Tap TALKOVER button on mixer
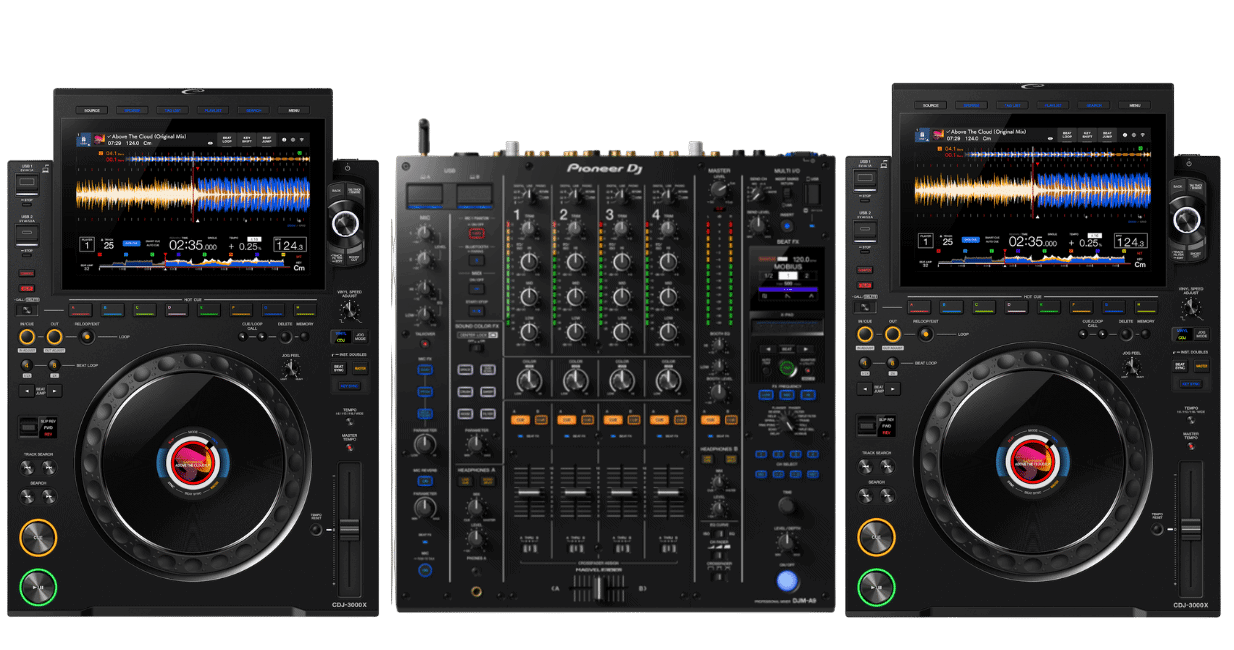Image resolution: width=1234 pixels, height=650 pixels. [425, 345]
